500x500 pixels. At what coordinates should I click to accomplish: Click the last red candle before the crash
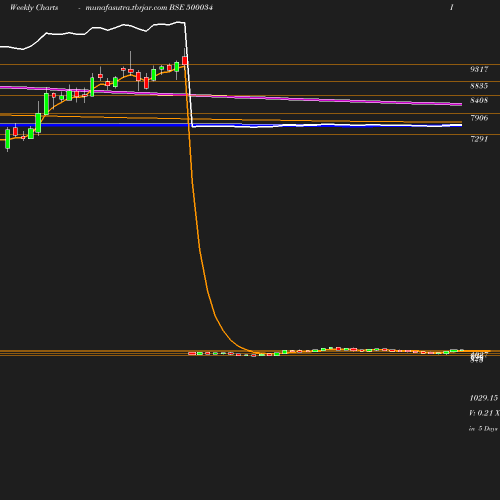coord(185,61)
